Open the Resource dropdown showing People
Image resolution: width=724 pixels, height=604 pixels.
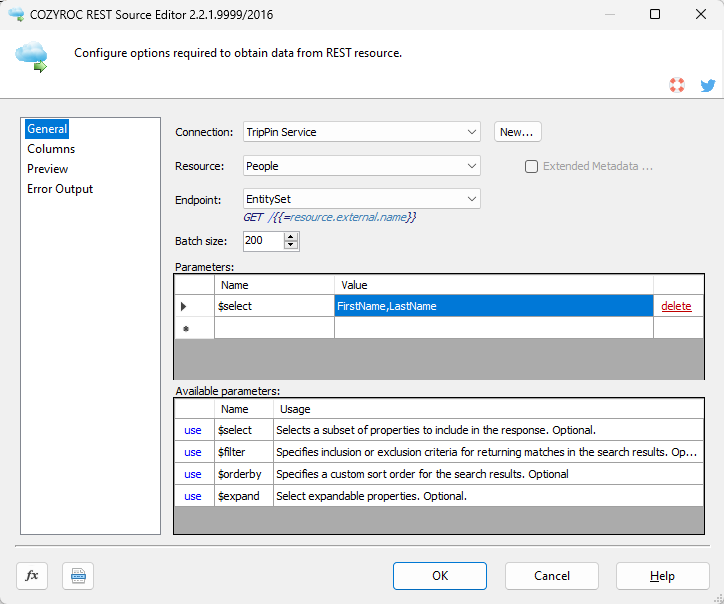click(362, 166)
